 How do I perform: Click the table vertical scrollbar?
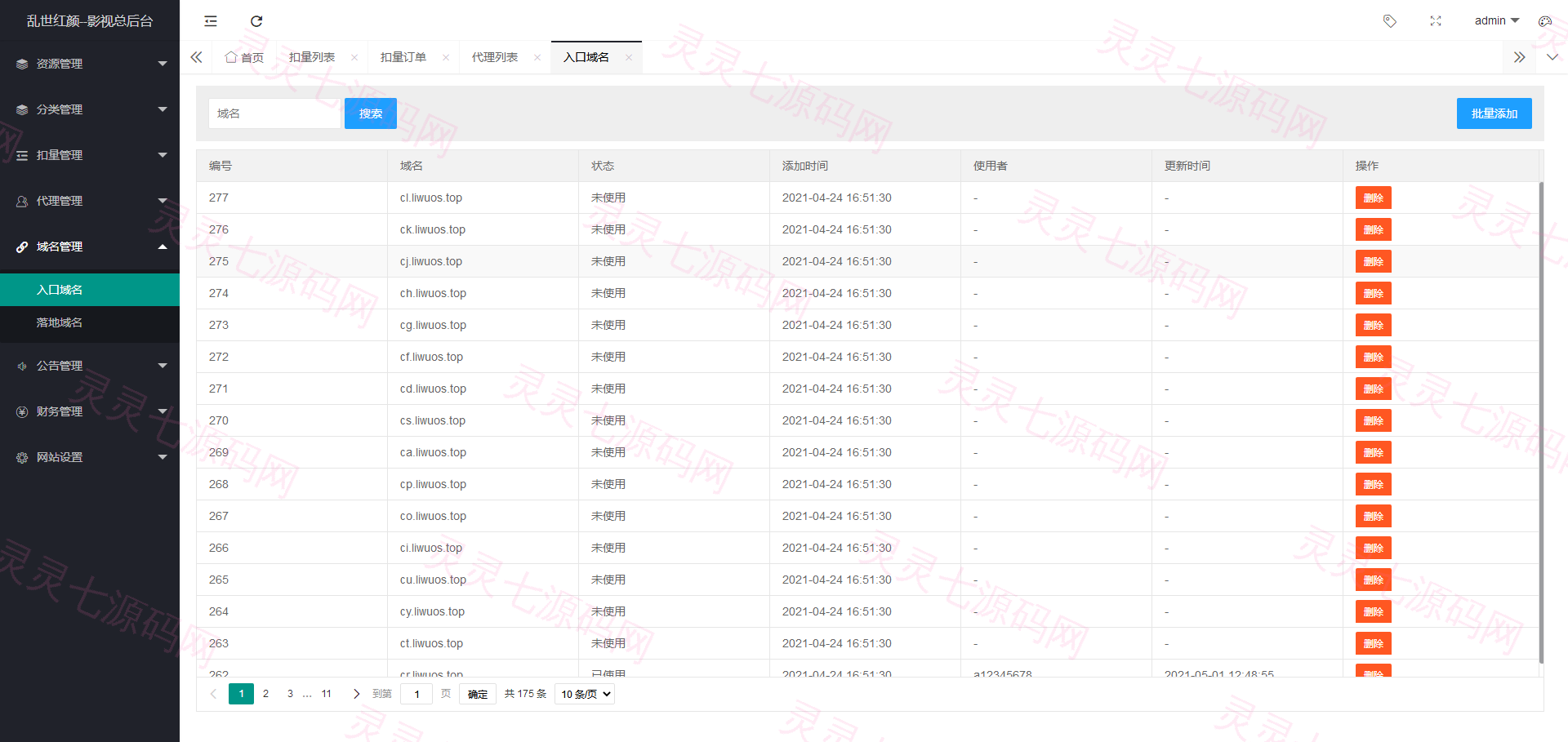pyautogui.click(x=1541, y=423)
